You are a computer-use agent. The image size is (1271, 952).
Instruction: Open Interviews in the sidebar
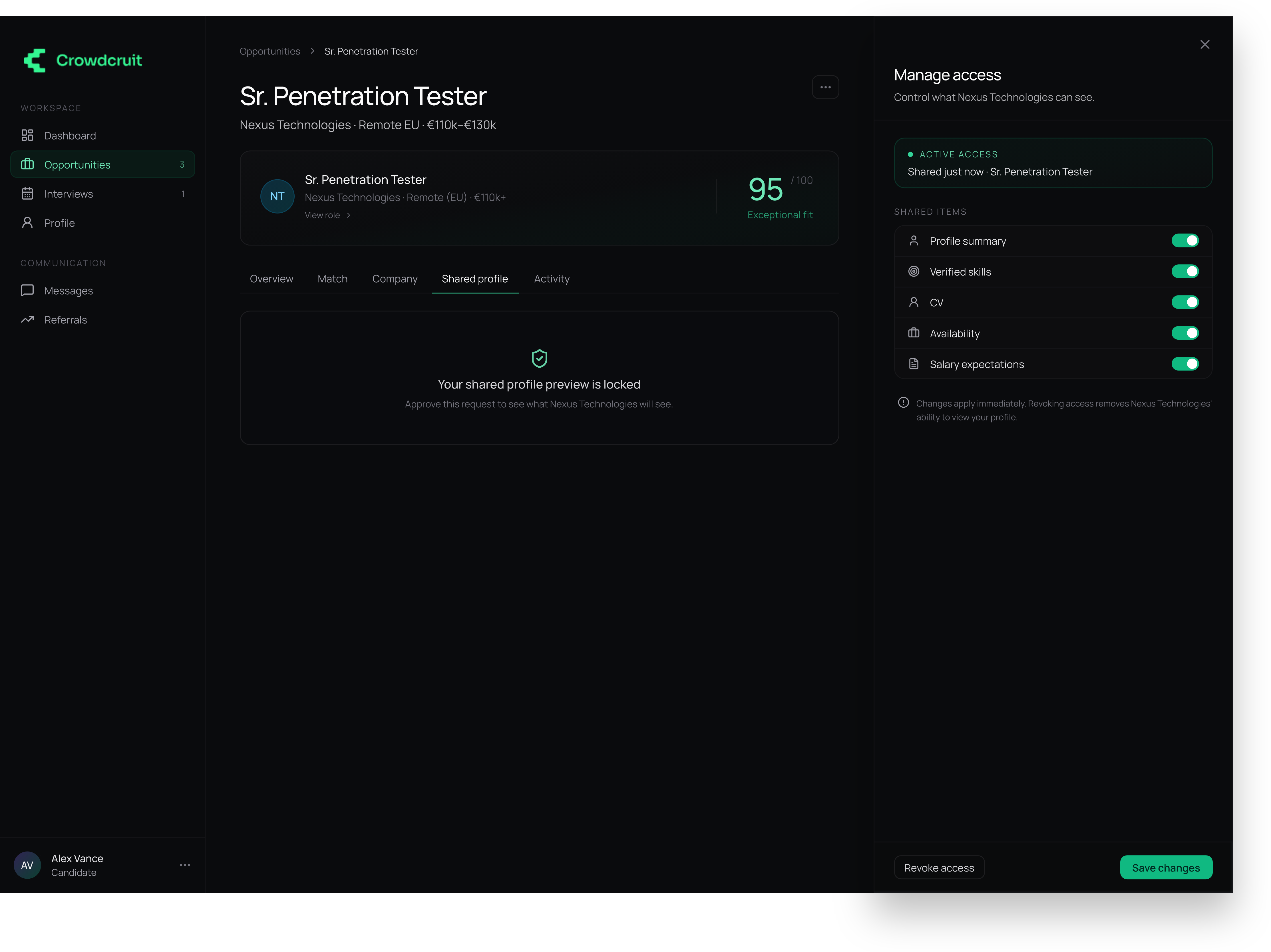click(x=102, y=194)
